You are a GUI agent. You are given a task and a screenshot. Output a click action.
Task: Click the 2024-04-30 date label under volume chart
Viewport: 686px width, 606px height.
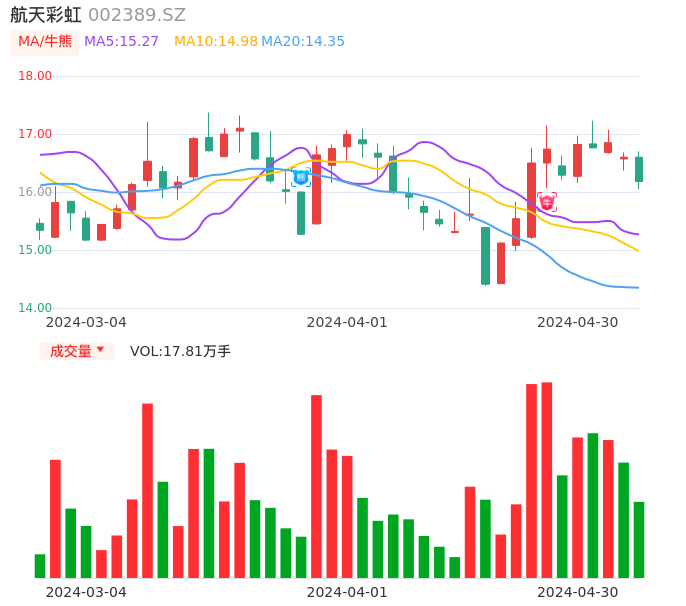pos(578,592)
